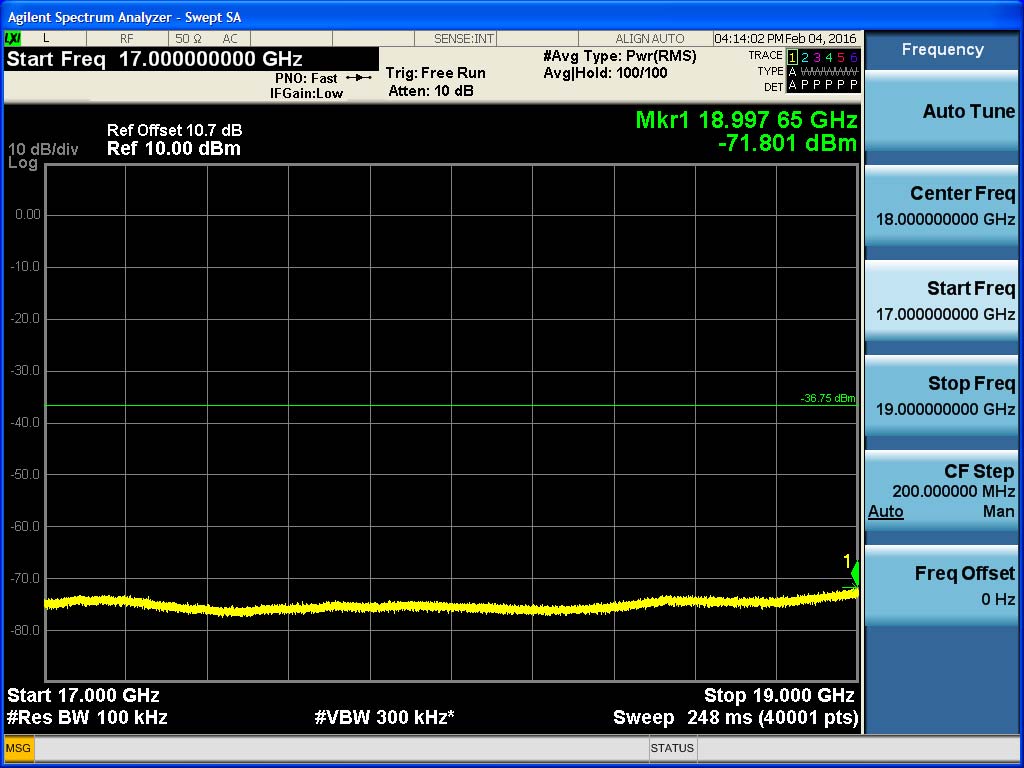Click the Sweep 248 ms (40001 pts) text

[735, 718]
